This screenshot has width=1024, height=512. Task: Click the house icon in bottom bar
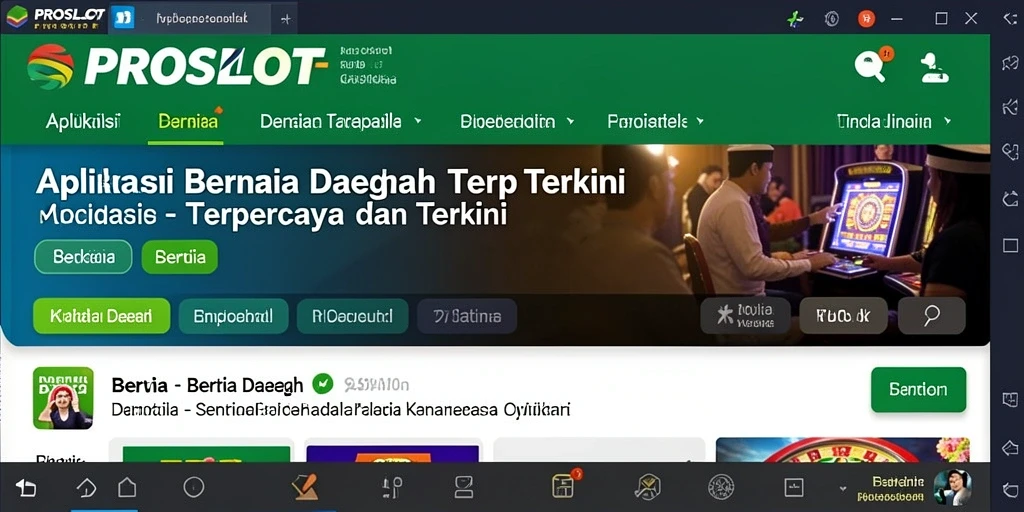tap(127, 487)
